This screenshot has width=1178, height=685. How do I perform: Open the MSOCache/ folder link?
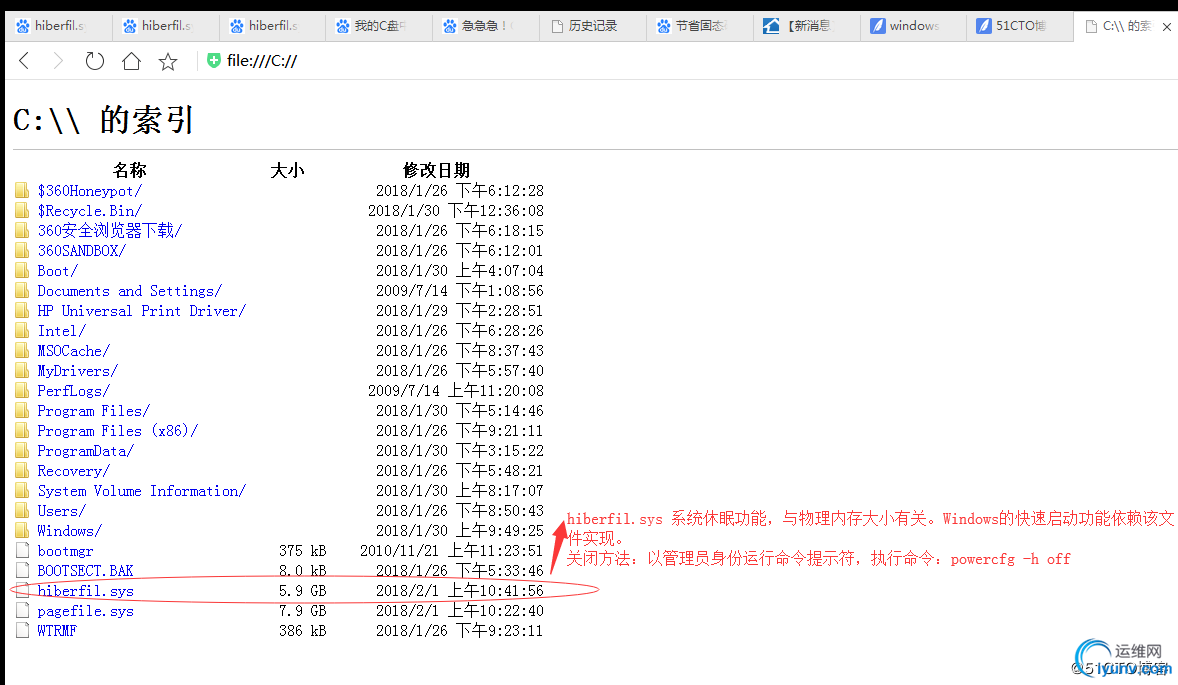74,351
